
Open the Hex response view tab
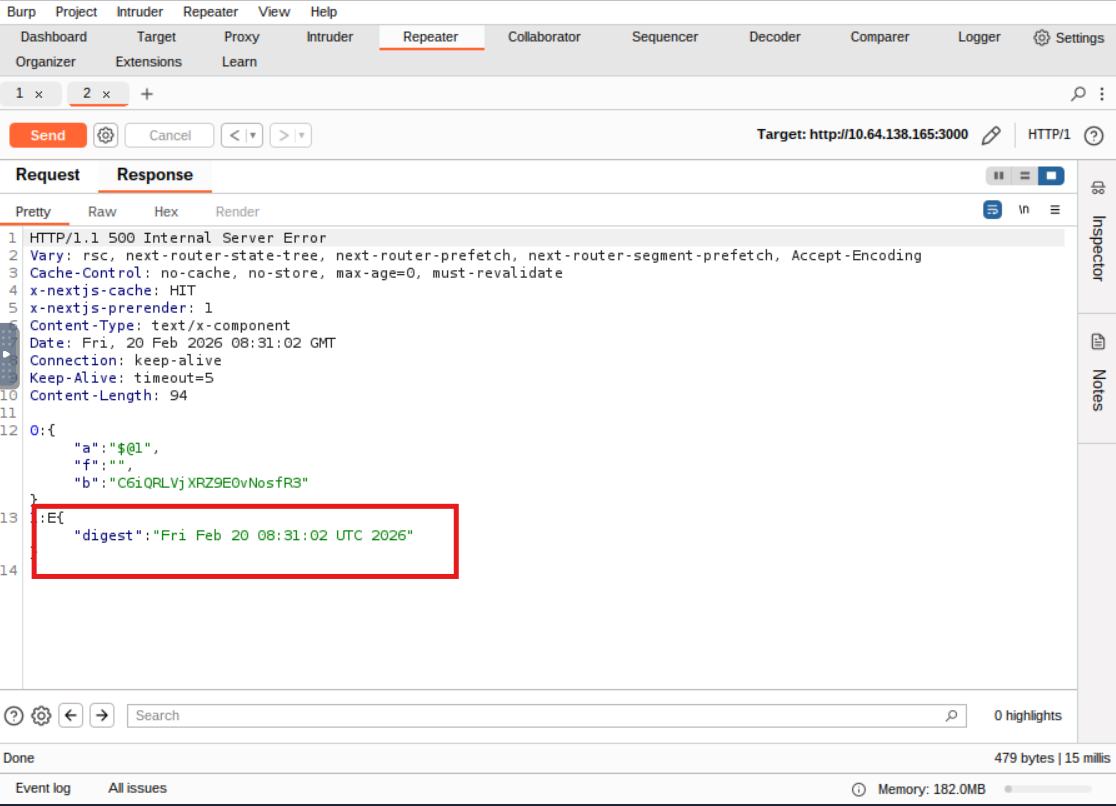coord(166,212)
